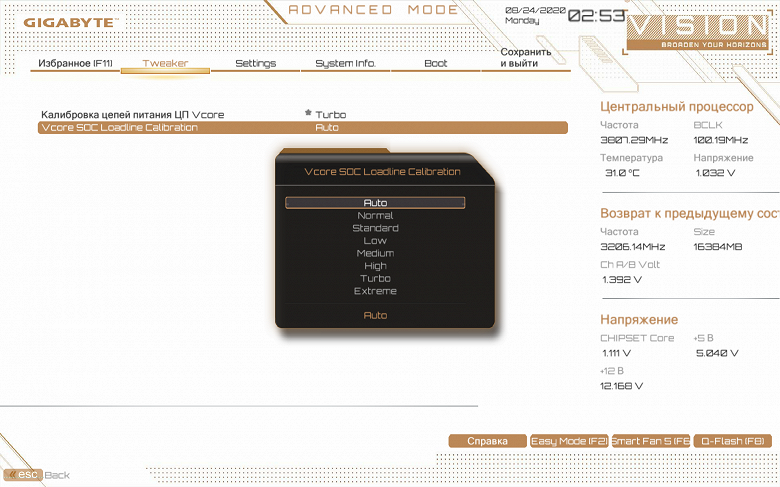Pick the Medium calibration option

point(375,253)
